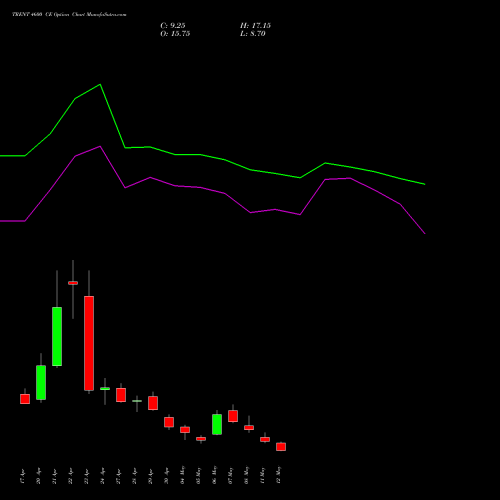Image resolution: width=500 pixels, height=500 pixels.
Task: Click the 24 Apr date label
Action: (102, 476)
